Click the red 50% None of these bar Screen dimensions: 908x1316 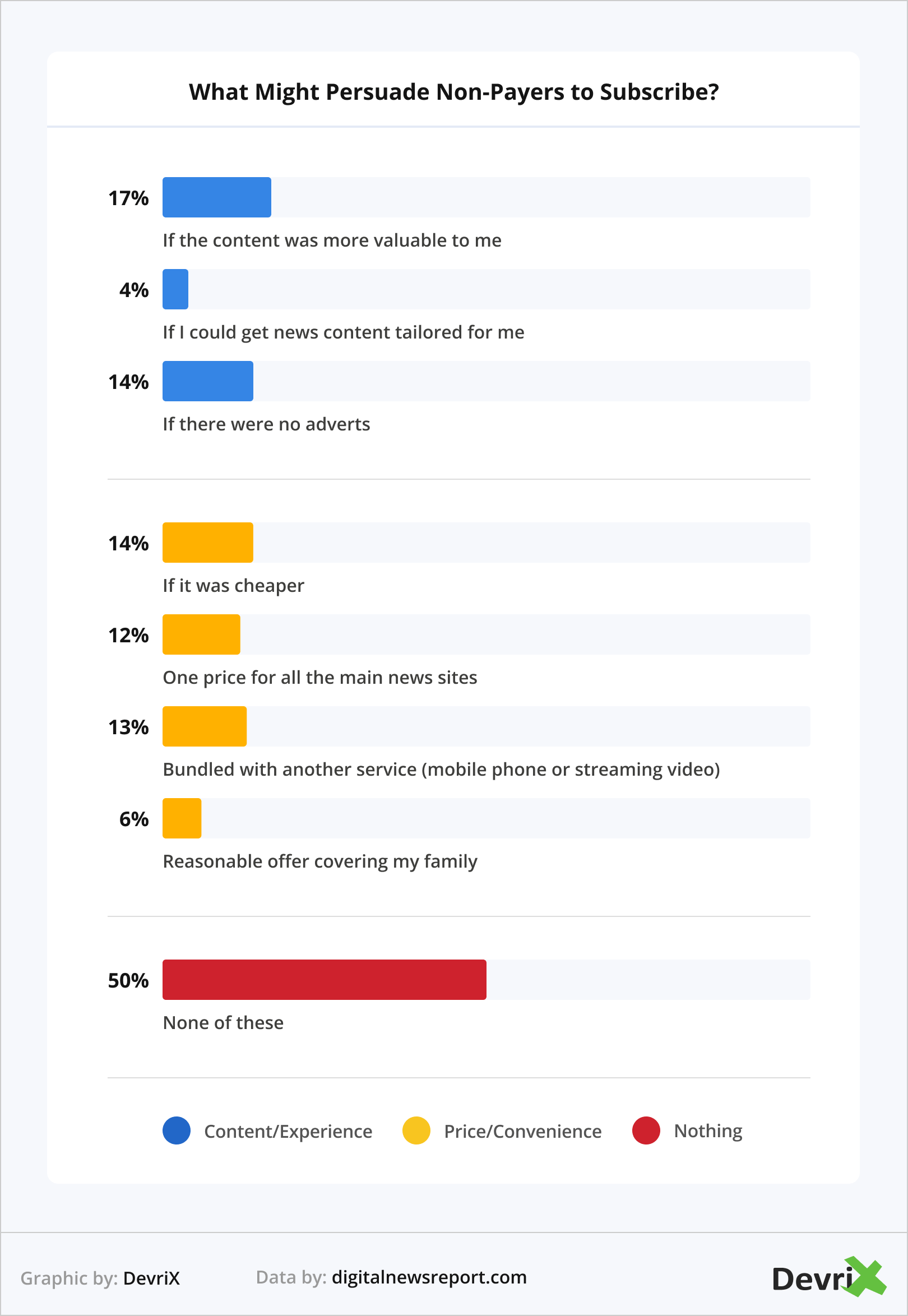pyautogui.click(x=325, y=979)
